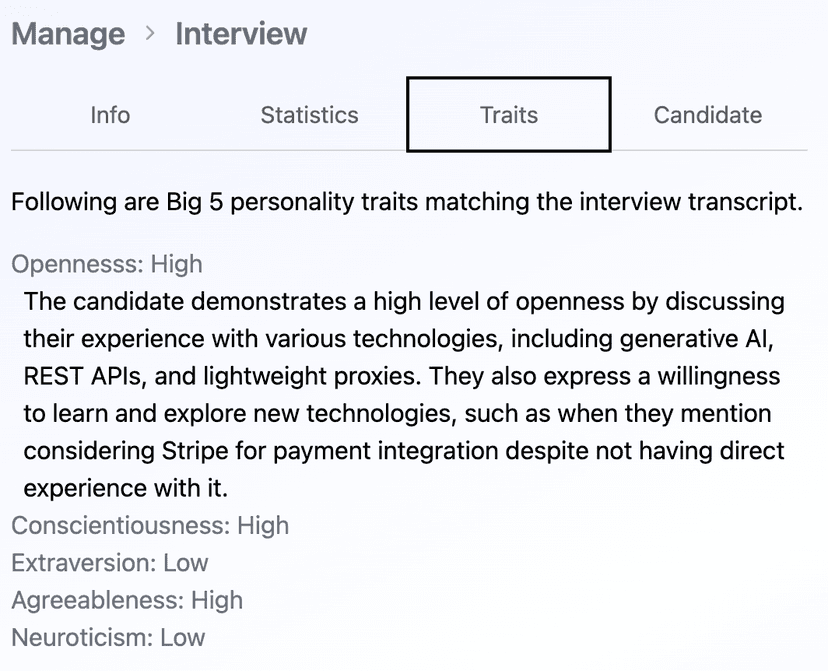828x671 pixels.
Task: Click the active Traits tab
Action: point(508,115)
